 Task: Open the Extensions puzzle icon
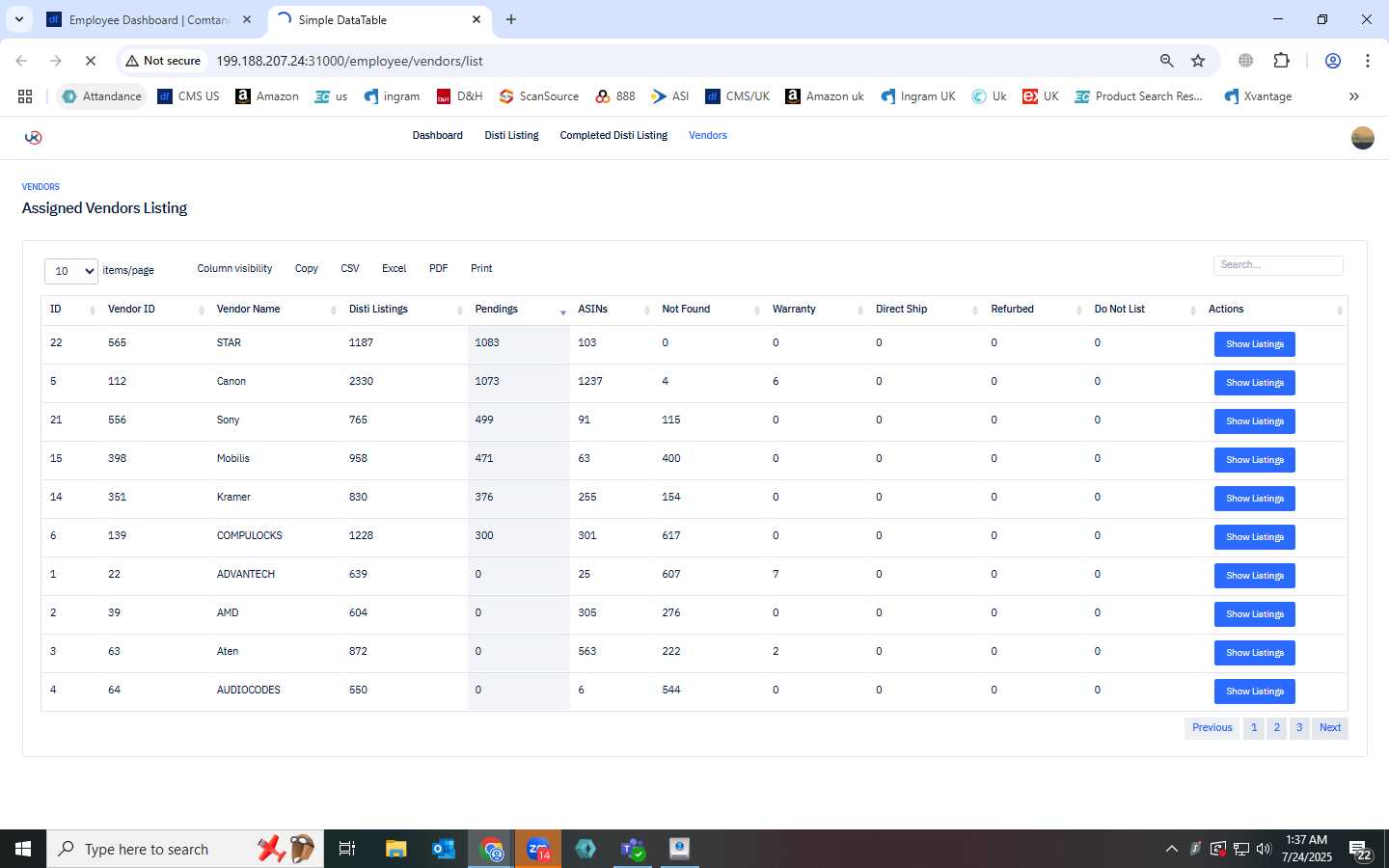pos(1281,61)
